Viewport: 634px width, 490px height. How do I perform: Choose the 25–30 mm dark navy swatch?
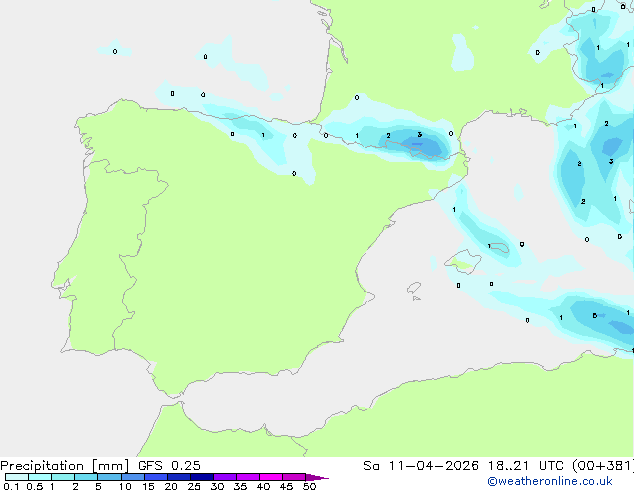pyautogui.click(x=201, y=477)
